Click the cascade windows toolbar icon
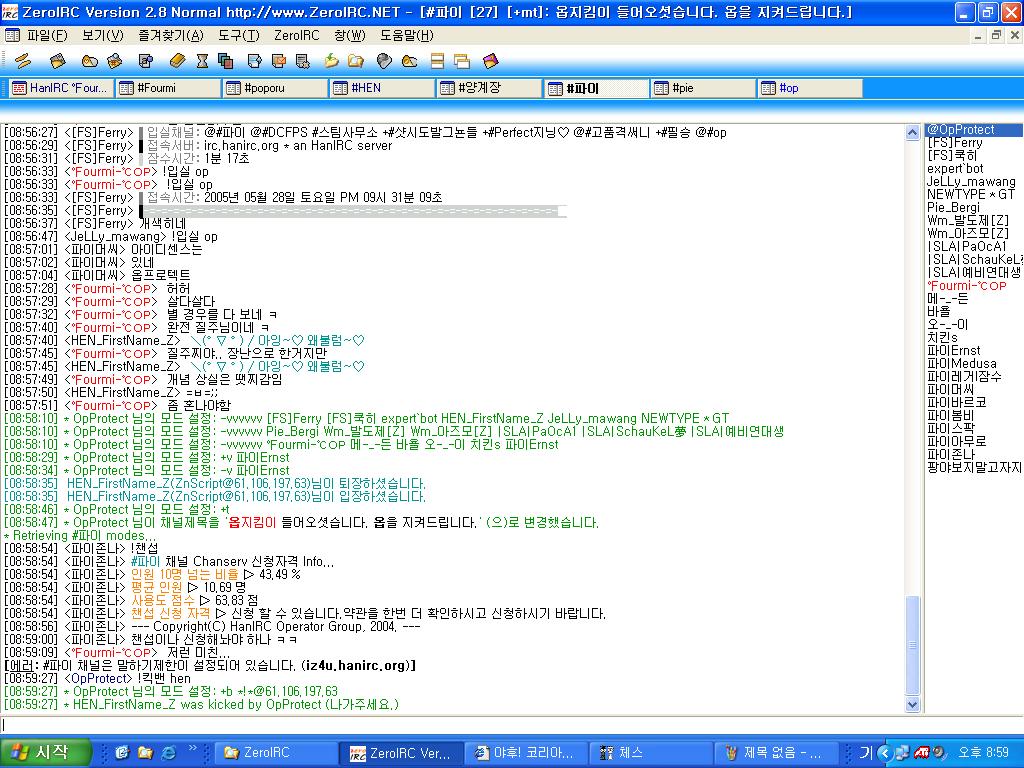This screenshot has width=1024, height=768. point(461,61)
